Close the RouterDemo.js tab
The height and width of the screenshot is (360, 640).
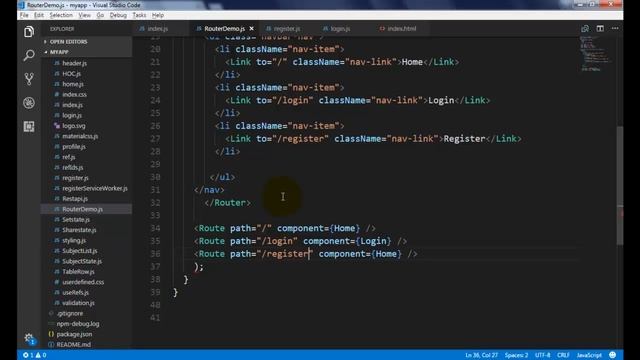pos(251,29)
